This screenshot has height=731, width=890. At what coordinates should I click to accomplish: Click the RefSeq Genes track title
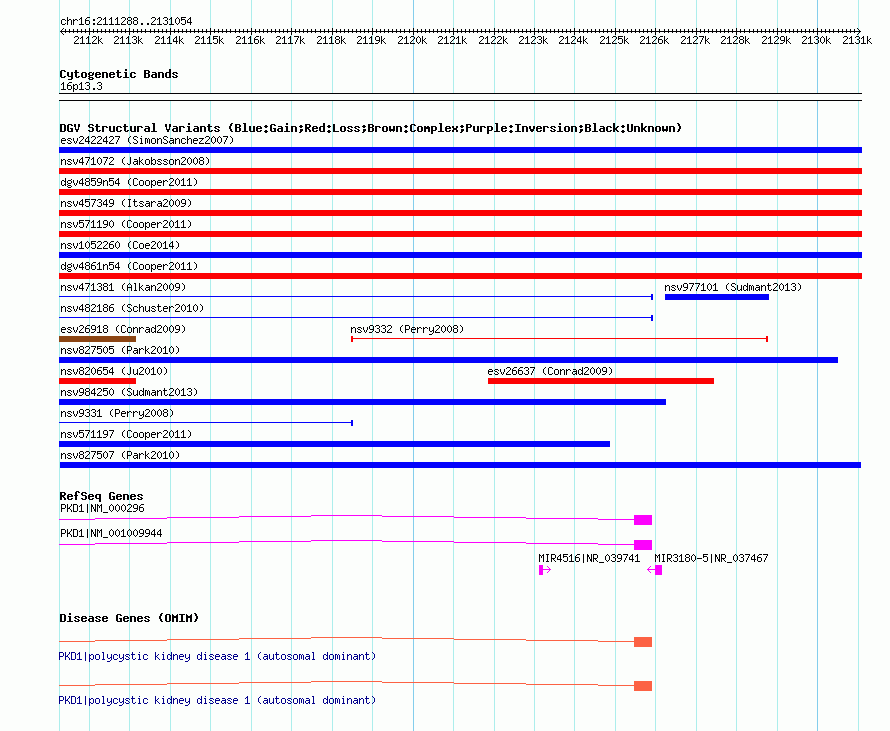[101, 496]
